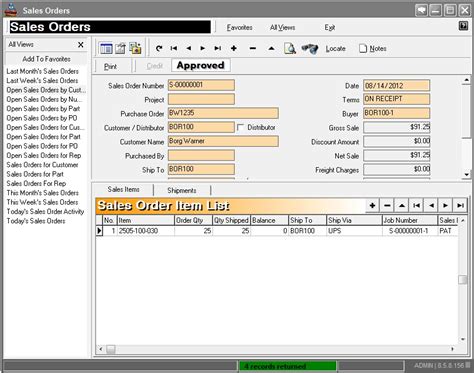Image resolution: width=474 pixels, height=373 pixels.
Task: Click the item list horizontal scrollbar thumb
Action: (111, 349)
